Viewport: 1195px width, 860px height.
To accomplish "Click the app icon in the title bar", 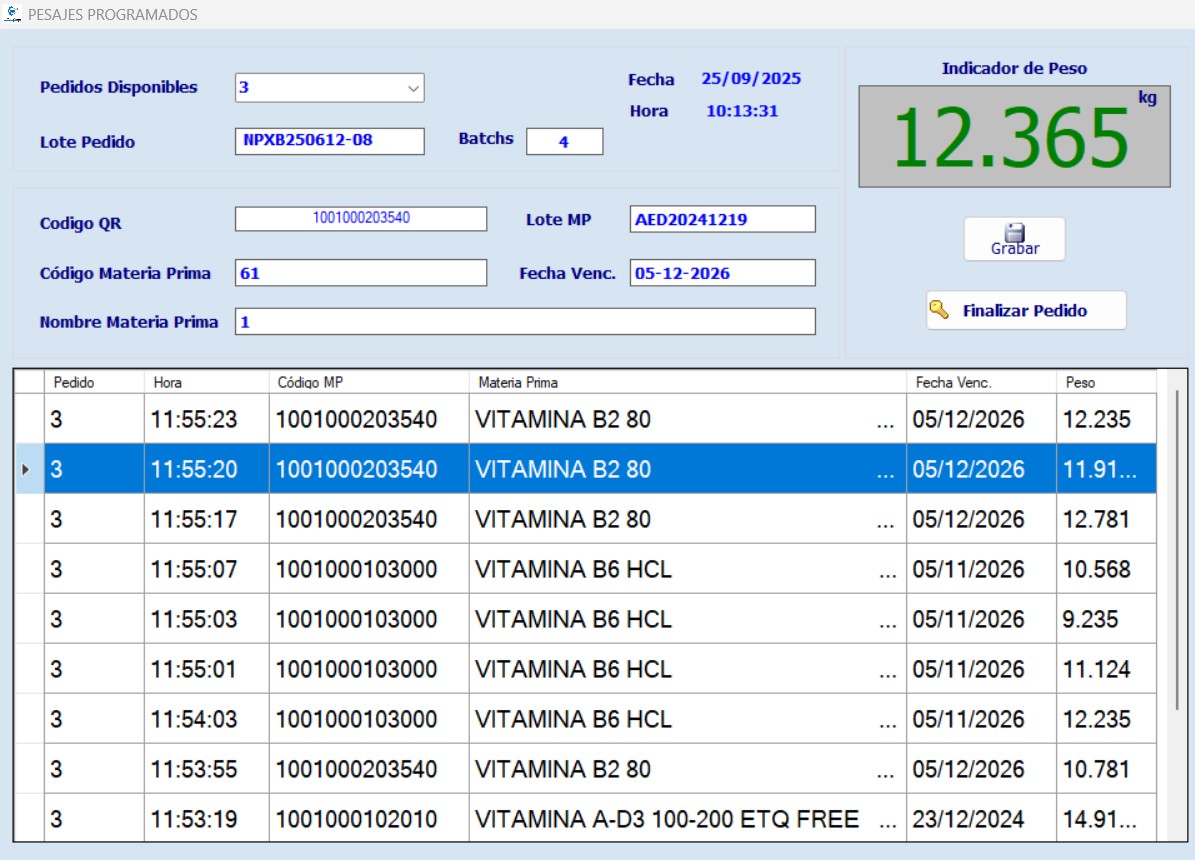I will coord(12,14).
